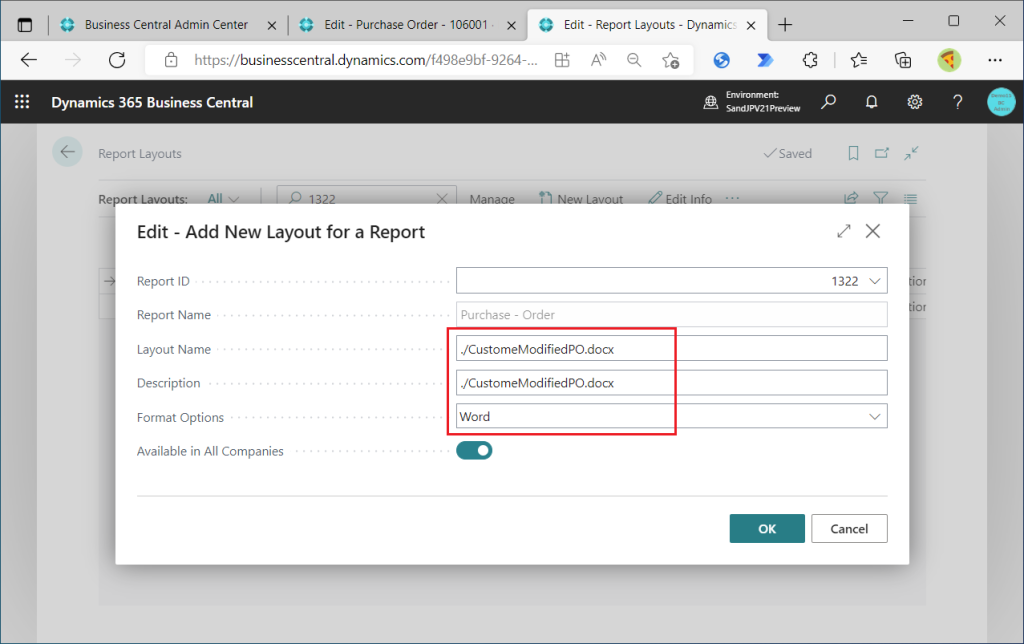Image resolution: width=1024 pixels, height=644 pixels.
Task: Open the Power Automate extension icon
Action: pos(765,60)
